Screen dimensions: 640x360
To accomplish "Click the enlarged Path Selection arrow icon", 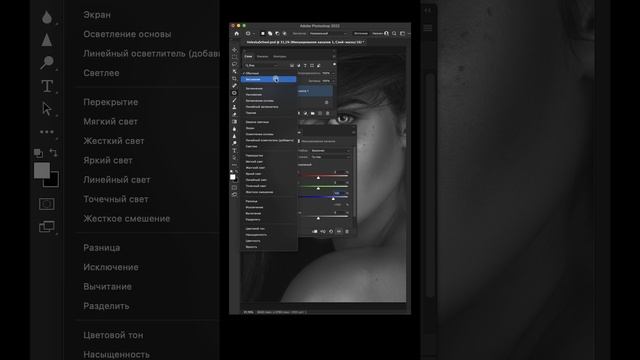I will point(47,109).
